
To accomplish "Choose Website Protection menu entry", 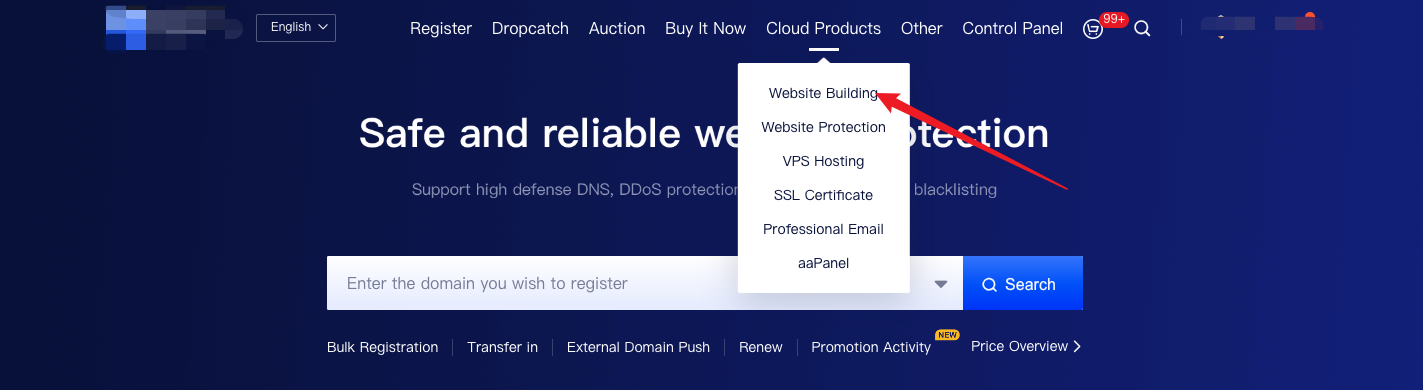I will click(823, 127).
